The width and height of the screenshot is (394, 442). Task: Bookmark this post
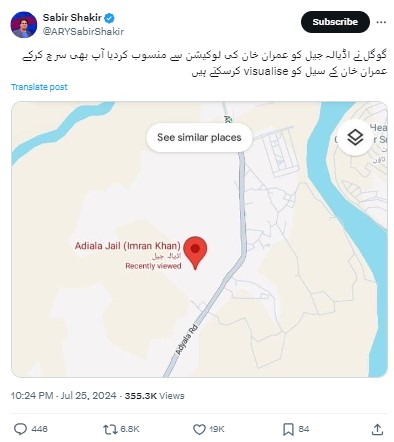[x=288, y=429]
